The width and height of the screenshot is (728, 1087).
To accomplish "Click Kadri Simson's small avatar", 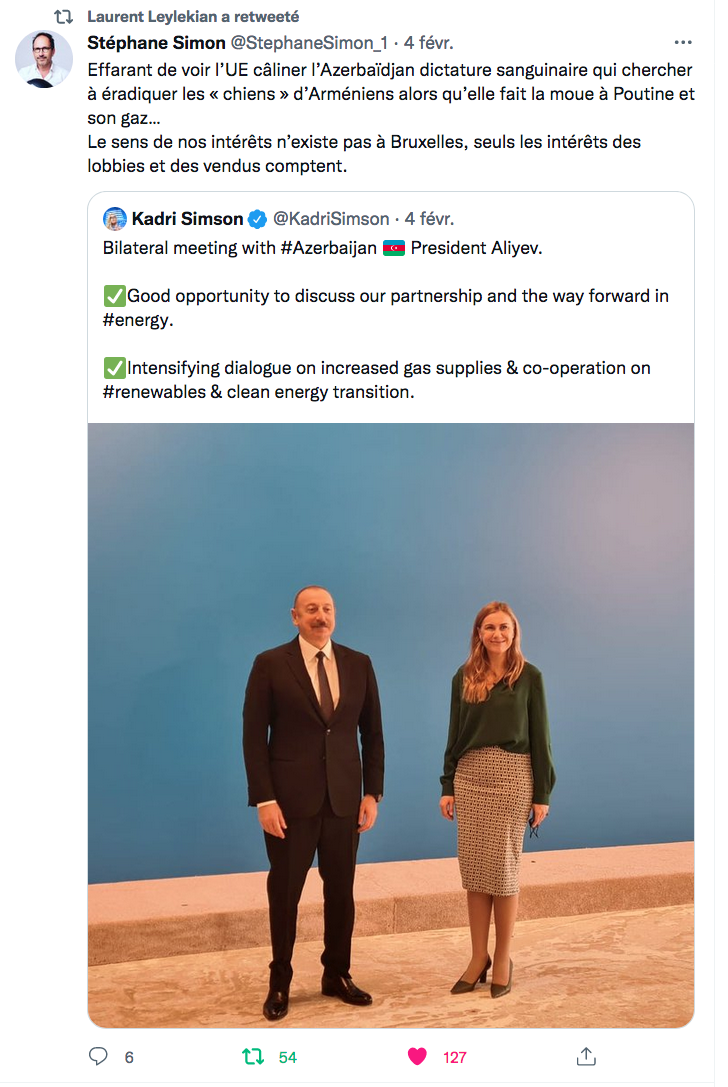I will [115, 218].
